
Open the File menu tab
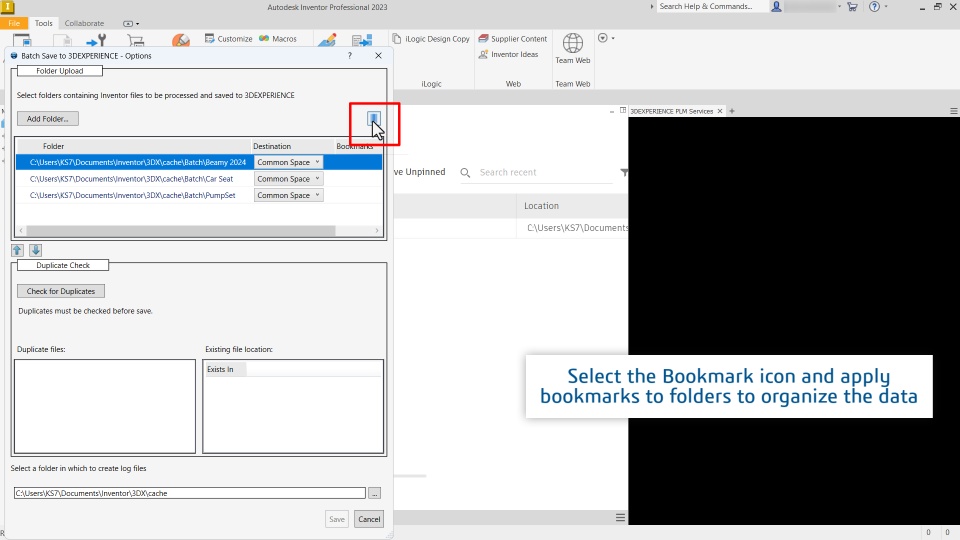coord(13,23)
